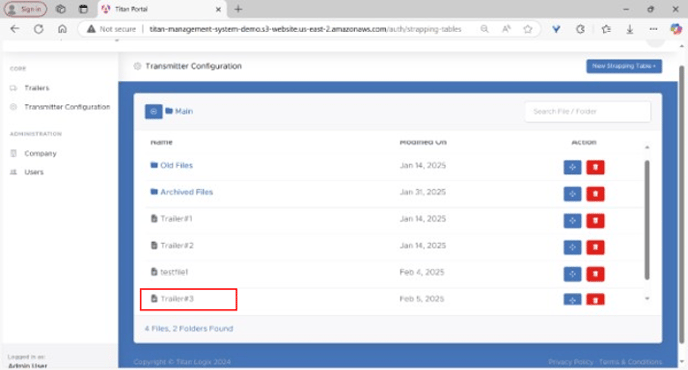Open the browser extensions icon
This screenshot has width=688, height=370.
(580, 29)
